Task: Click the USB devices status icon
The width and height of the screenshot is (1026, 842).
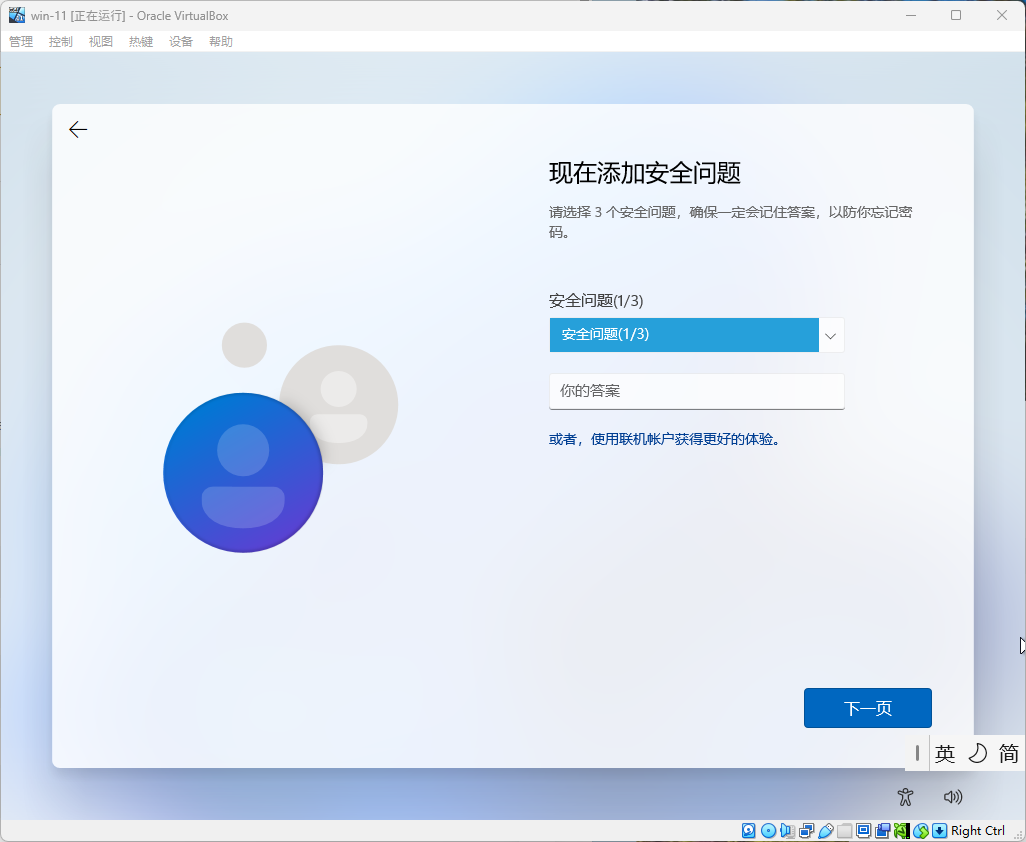Action: [826, 831]
